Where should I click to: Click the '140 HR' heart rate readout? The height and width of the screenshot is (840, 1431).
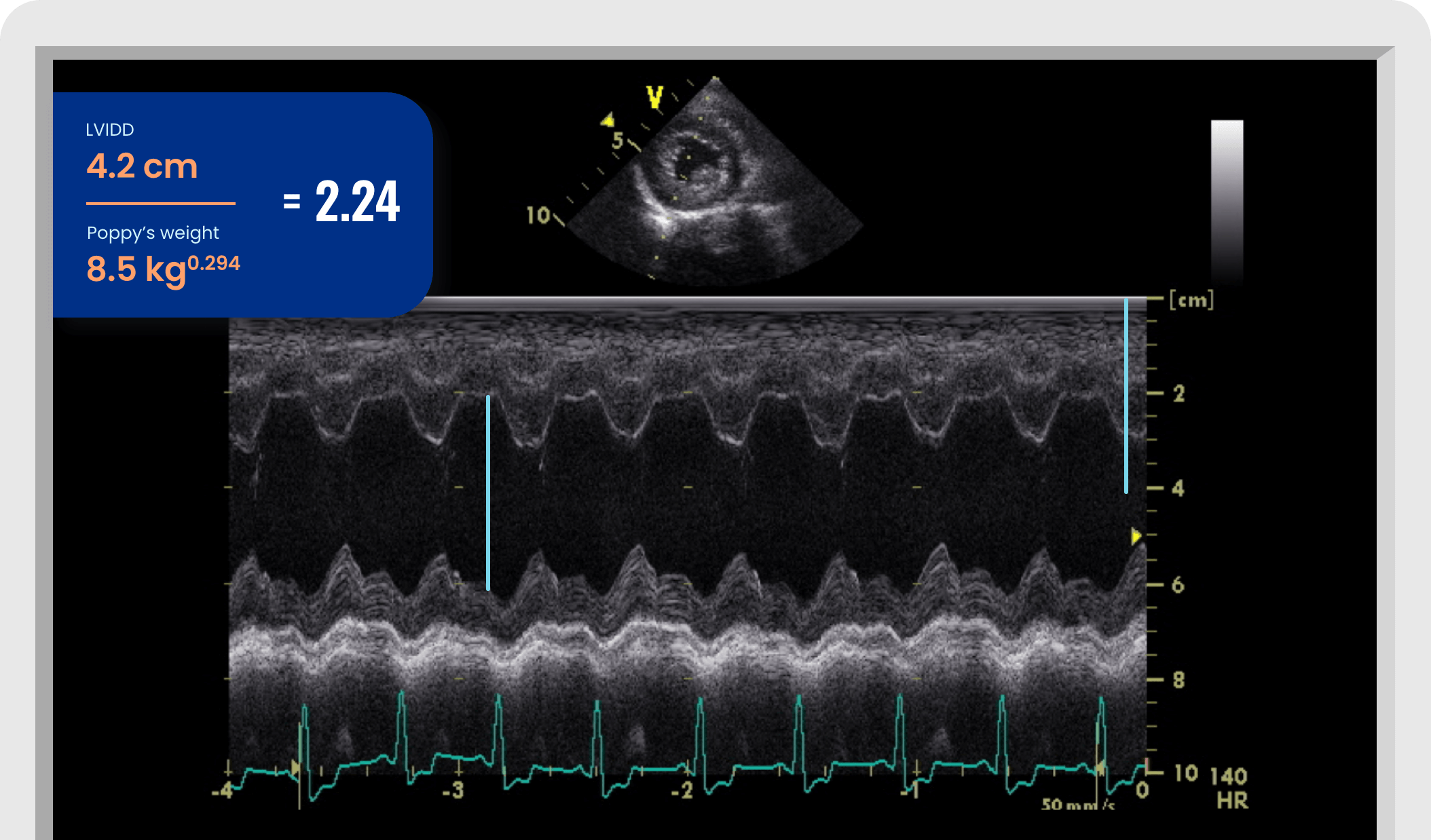click(x=1229, y=788)
